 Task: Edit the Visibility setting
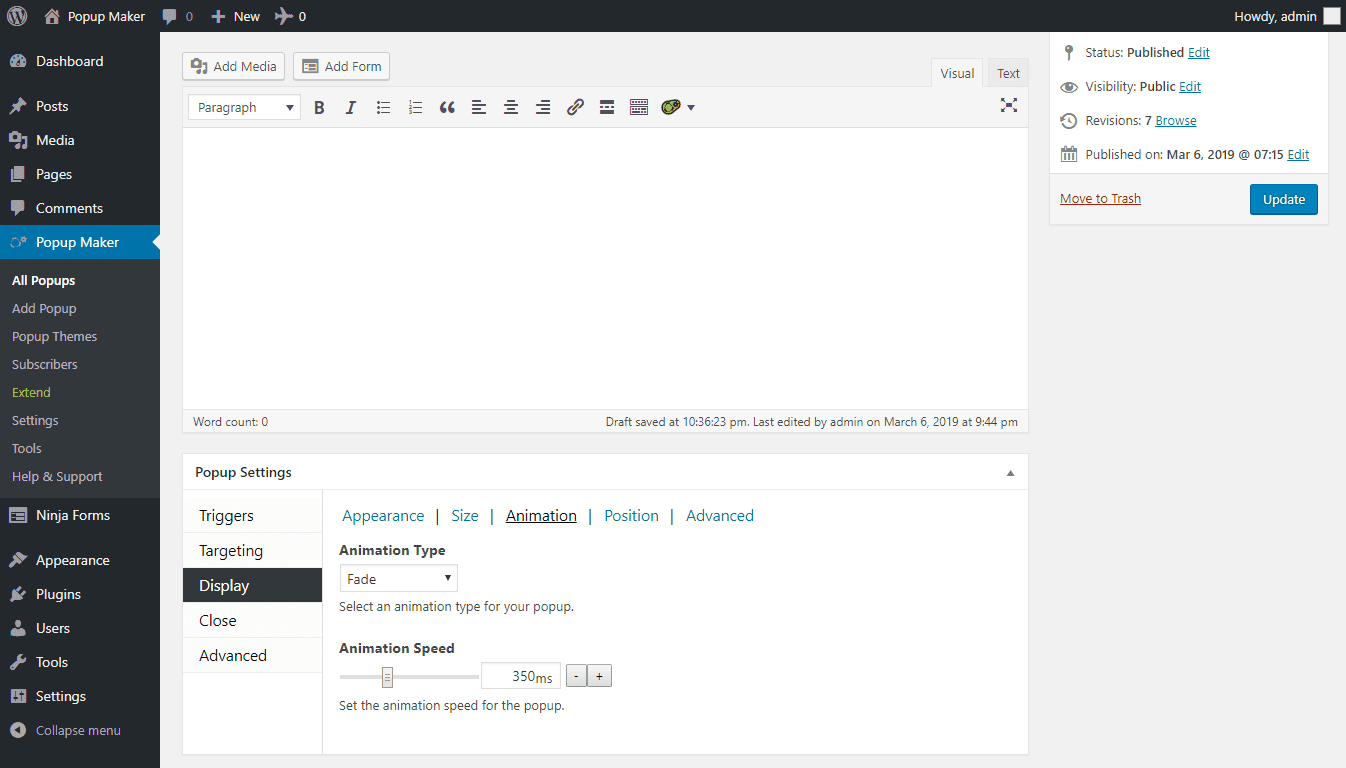pos(1190,86)
